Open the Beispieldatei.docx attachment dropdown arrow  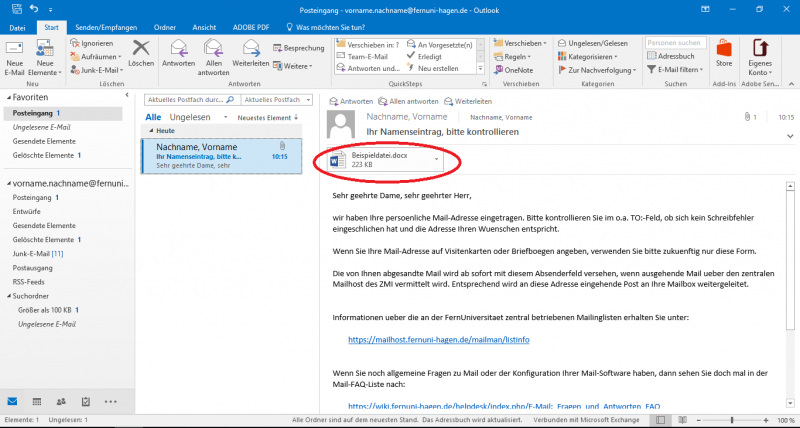[436, 158]
